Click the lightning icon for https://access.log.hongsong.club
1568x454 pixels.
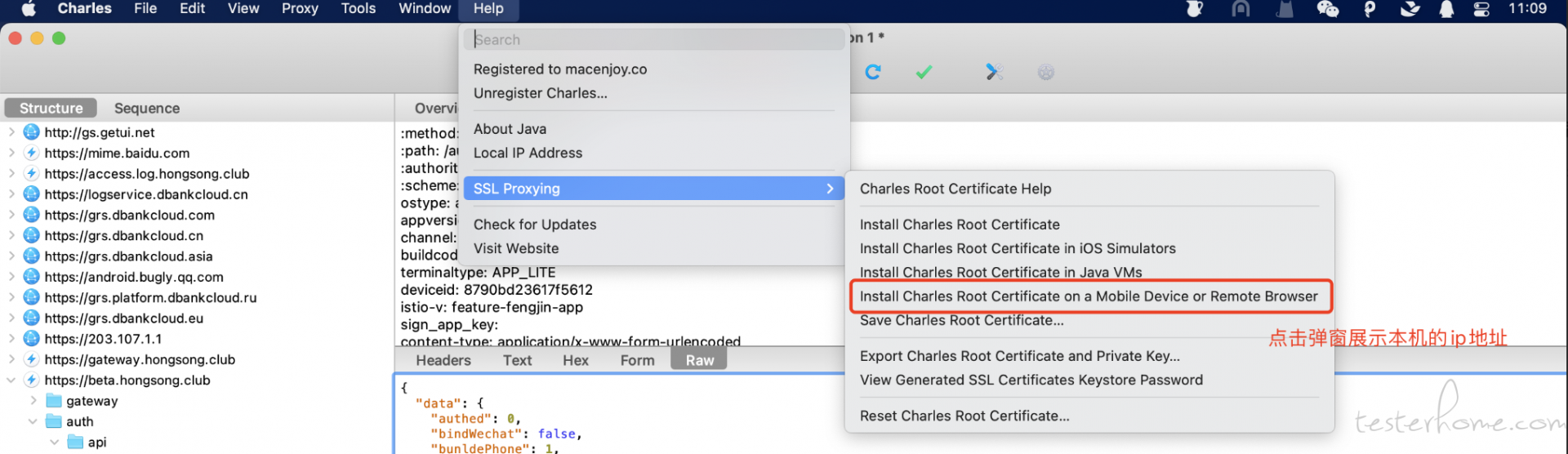point(32,173)
